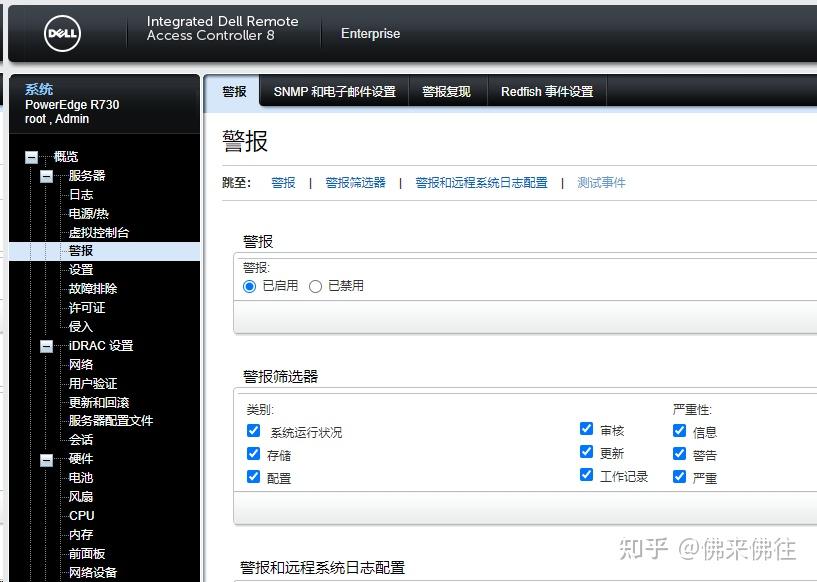Viewport: 817px width, 582px height.
Task: Uncheck the 配置 category checkbox
Action: [x=254, y=476]
